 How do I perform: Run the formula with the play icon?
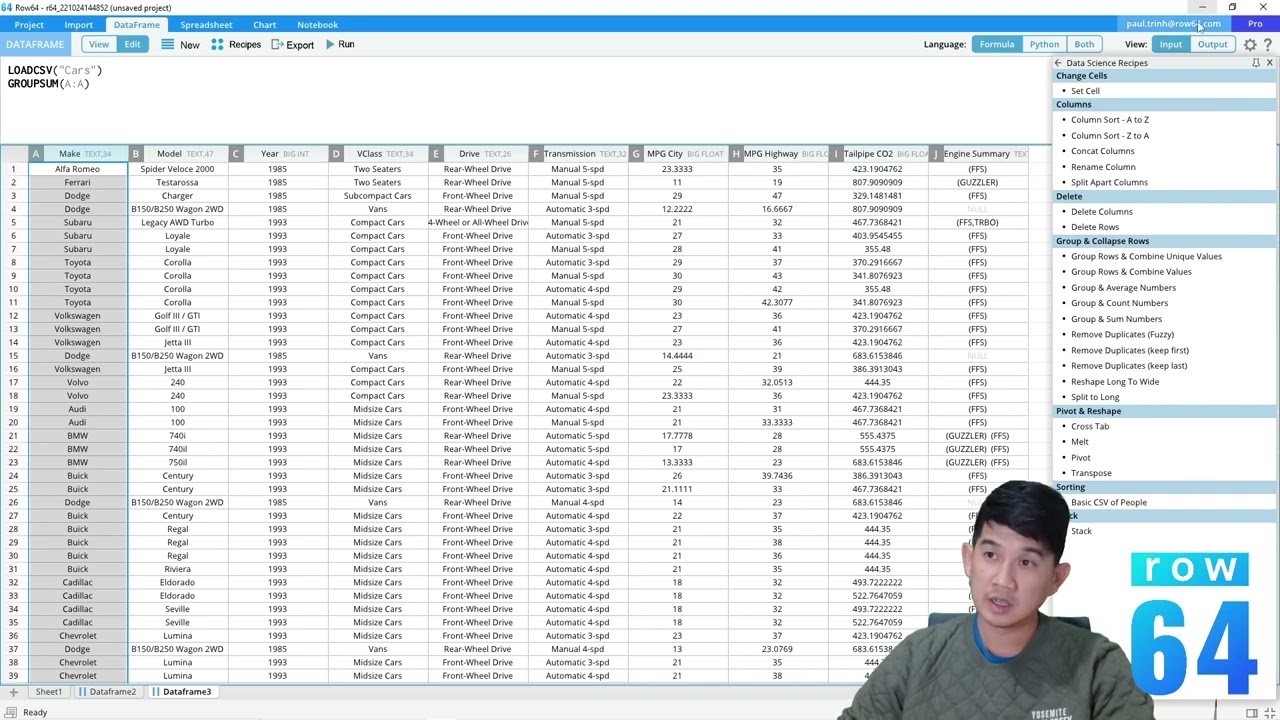click(330, 44)
